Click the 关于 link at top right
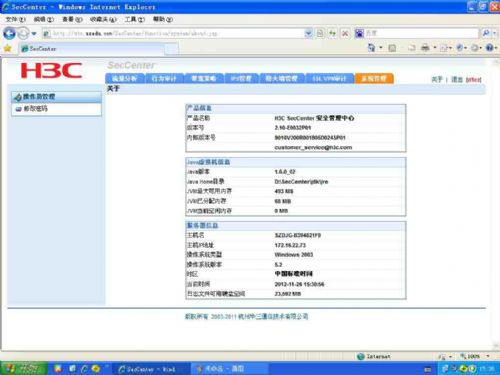 point(437,80)
